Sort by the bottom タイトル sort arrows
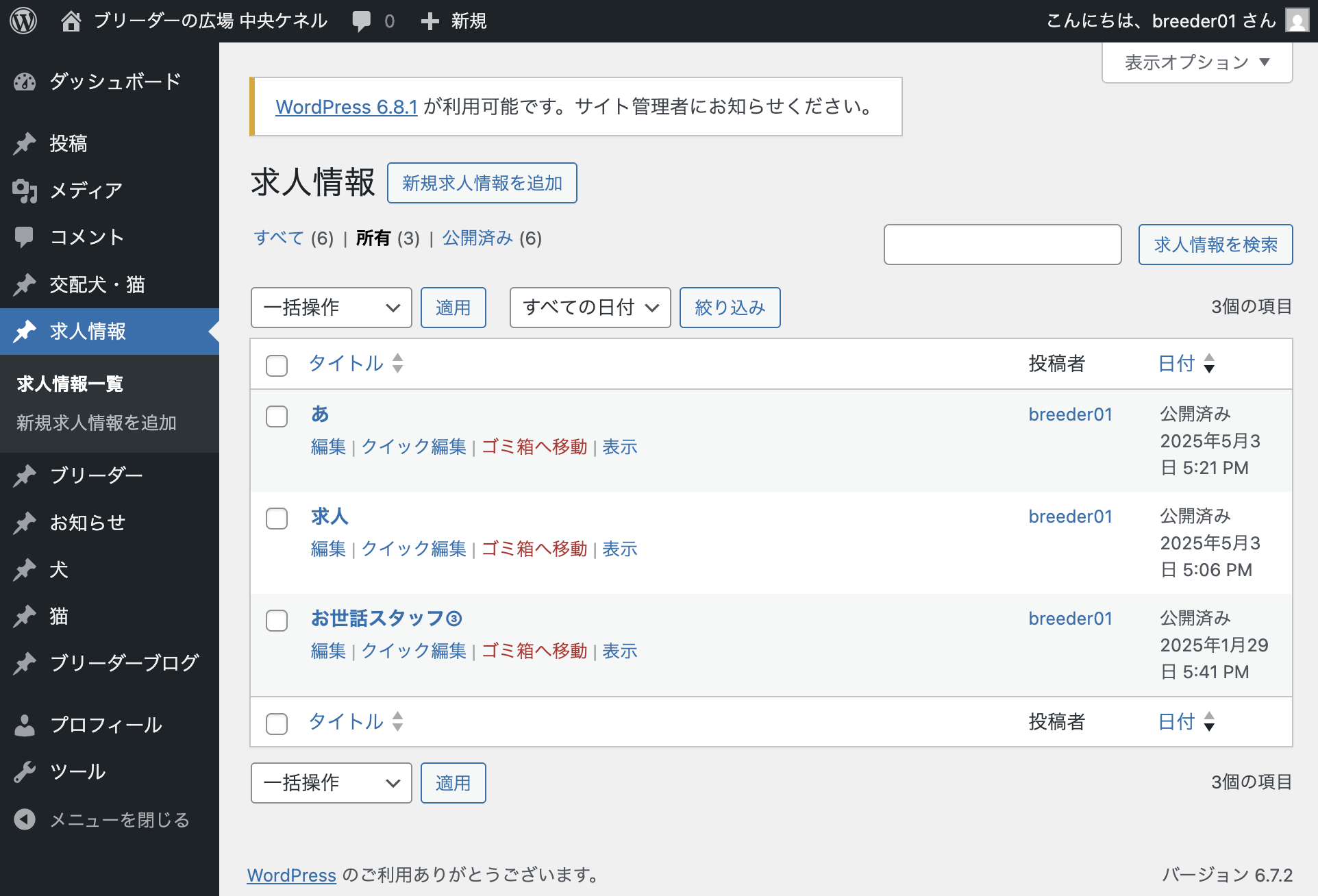Viewport: 1318px width, 896px height. point(397,721)
